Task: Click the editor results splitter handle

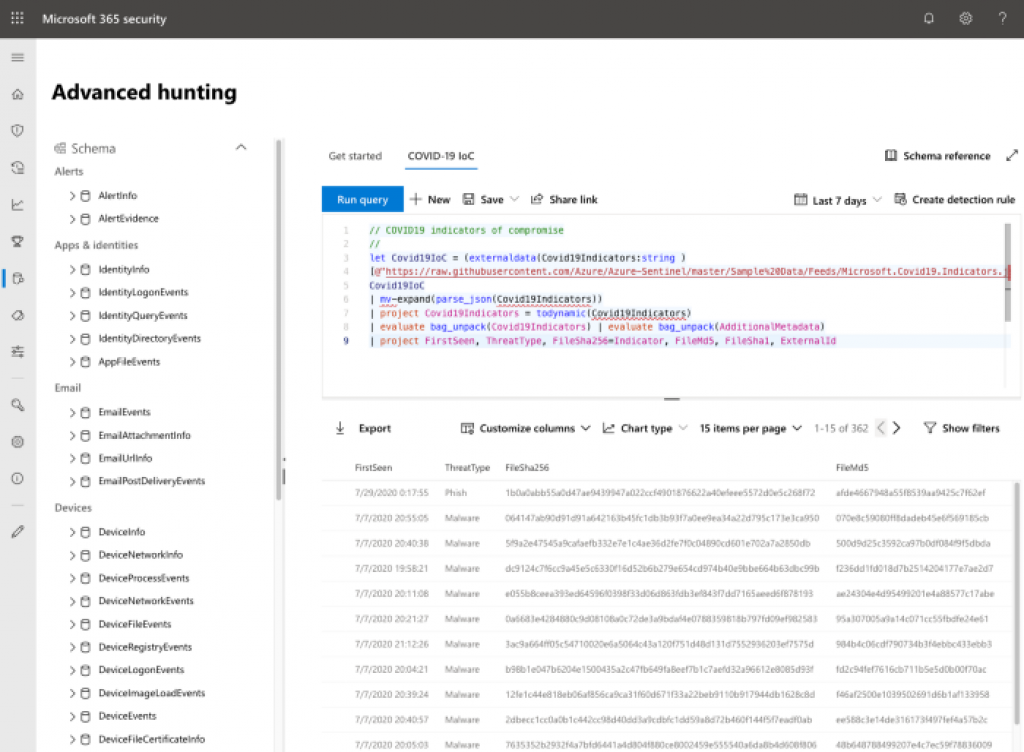Action: click(x=671, y=398)
